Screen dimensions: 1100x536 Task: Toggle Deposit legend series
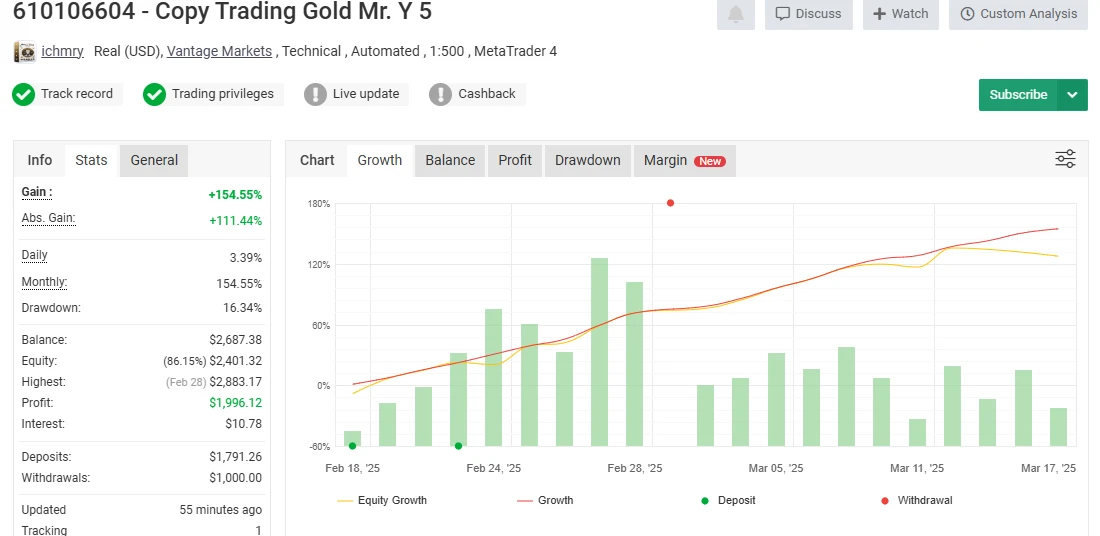click(729, 500)
